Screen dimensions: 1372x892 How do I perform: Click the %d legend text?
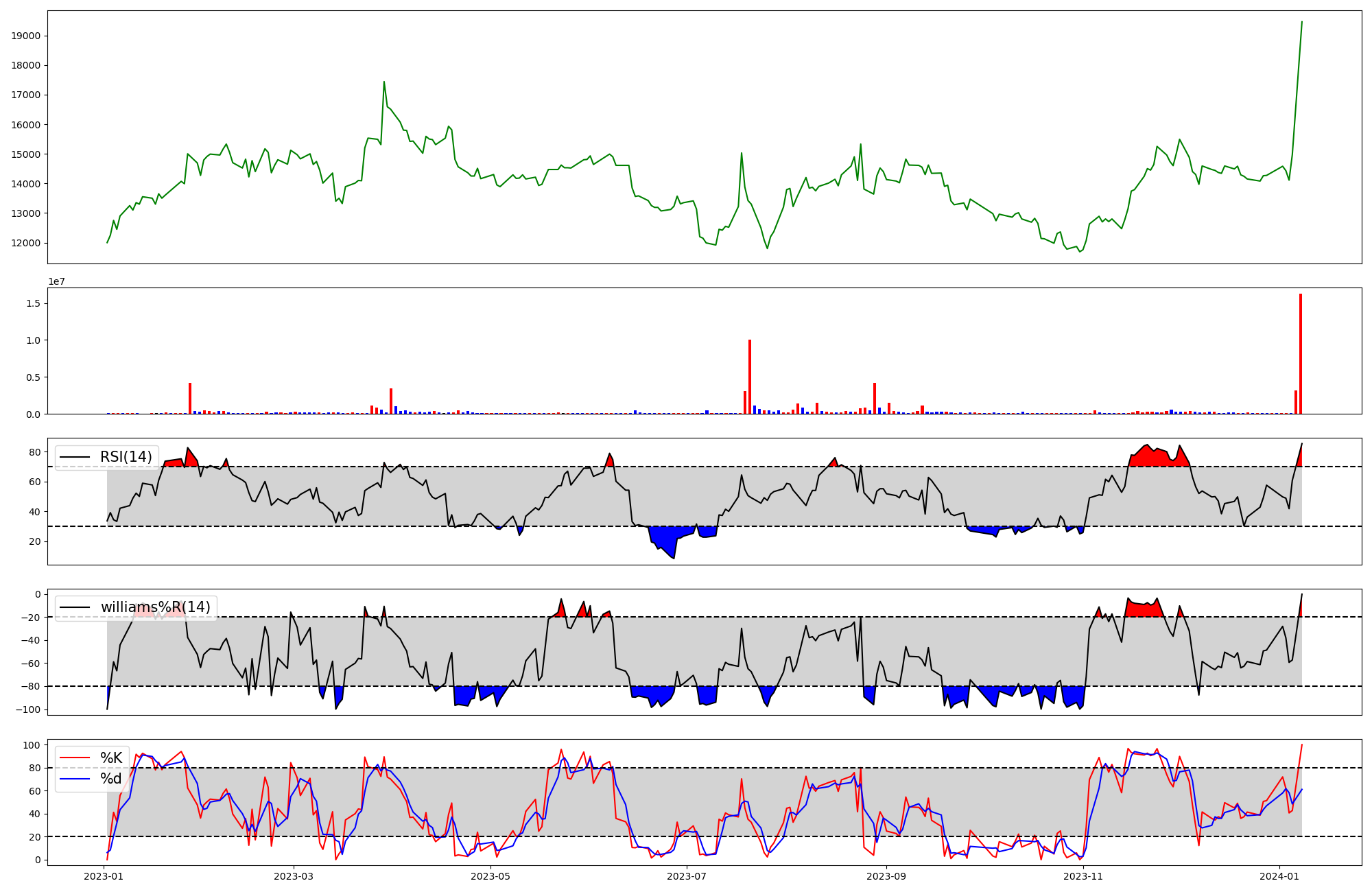pyautogui.click(x=111, y=779)
